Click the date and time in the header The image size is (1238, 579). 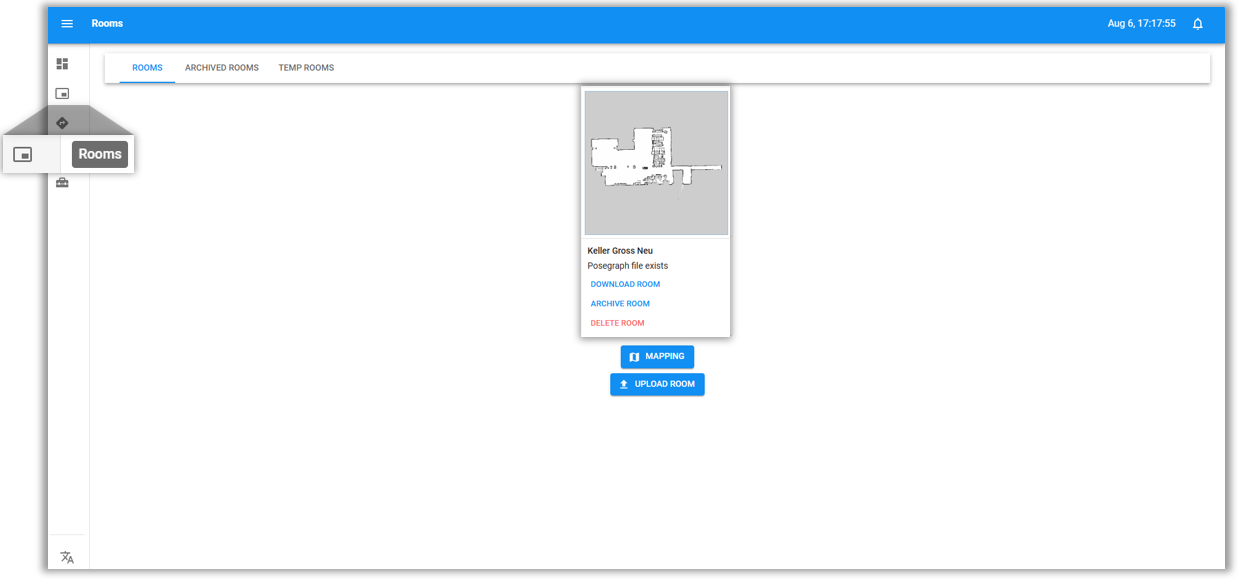[1141, 24]
